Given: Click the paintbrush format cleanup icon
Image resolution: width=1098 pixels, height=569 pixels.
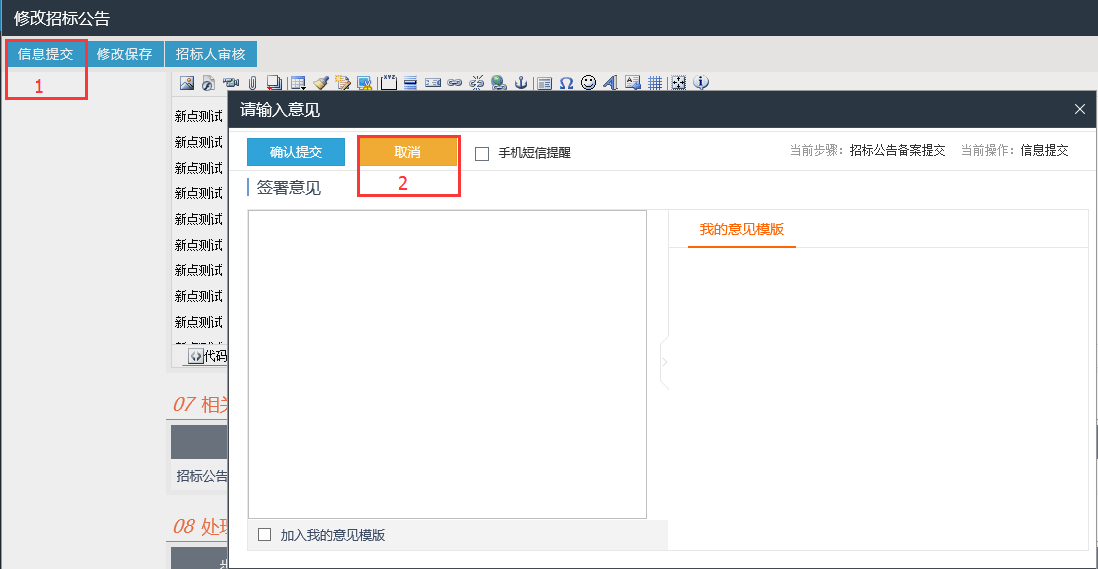Looking at the screenshot, I should 321,83.
